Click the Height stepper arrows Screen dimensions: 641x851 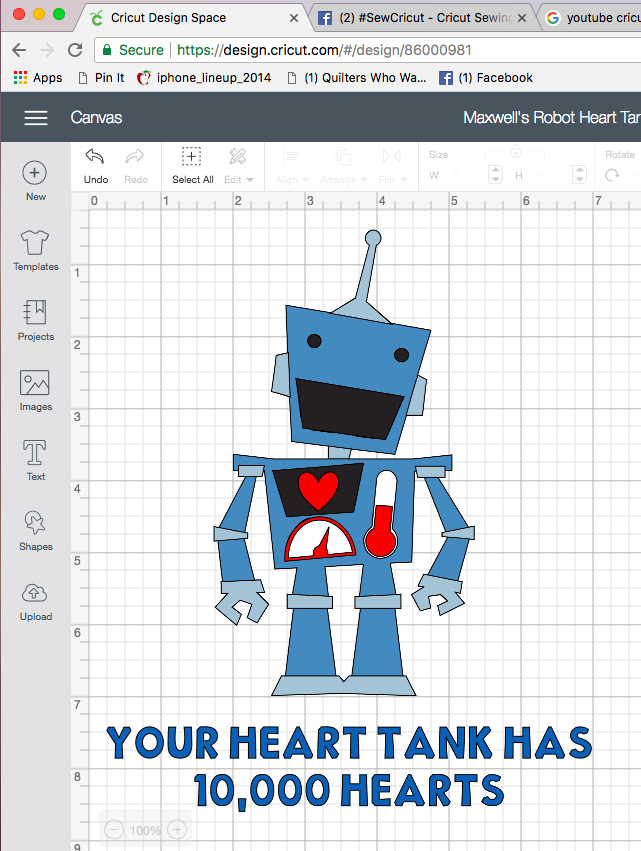(x=580, y=175)
